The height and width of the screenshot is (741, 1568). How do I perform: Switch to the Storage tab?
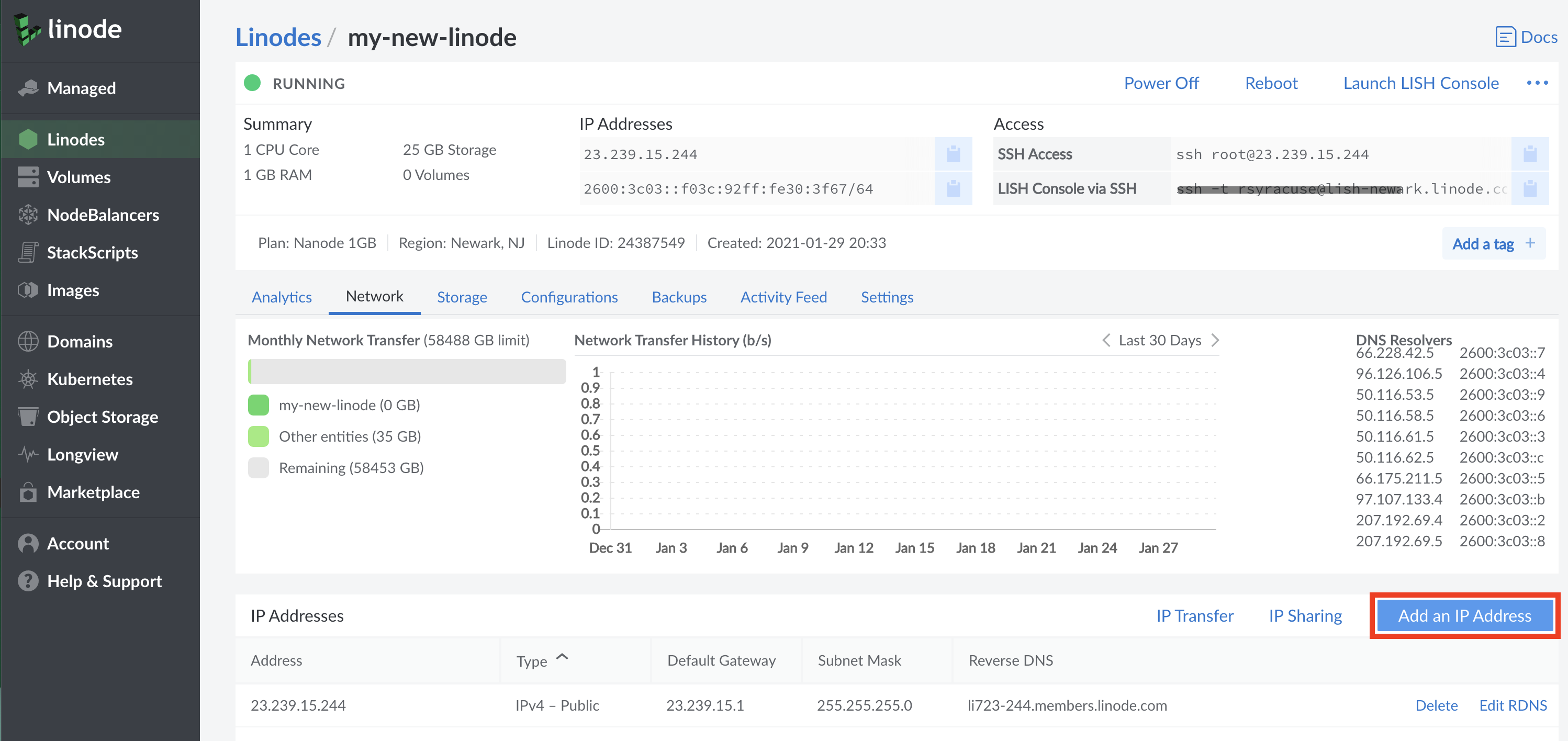(x=462, y=297)
